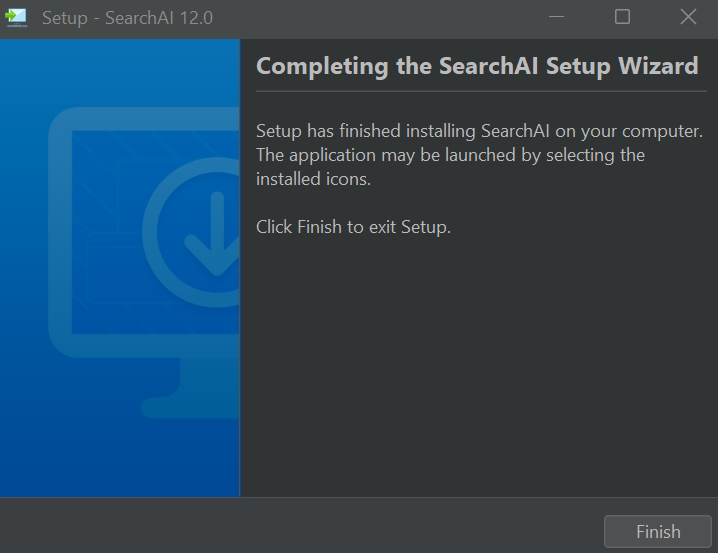The width and height of the screenshot is (718, 553).
Task: Click the "application may be launched" text line
Action: tap(451, 155)
